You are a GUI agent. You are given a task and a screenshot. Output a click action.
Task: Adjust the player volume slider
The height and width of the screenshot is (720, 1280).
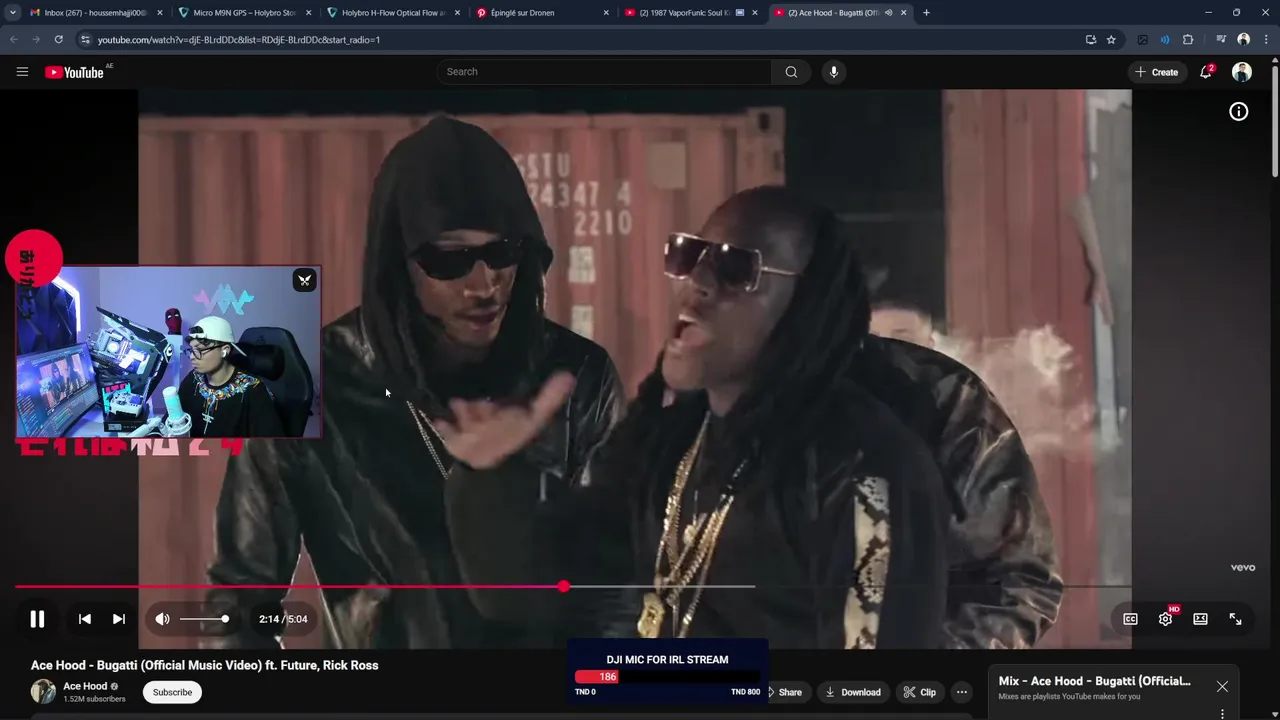point(205,619)
